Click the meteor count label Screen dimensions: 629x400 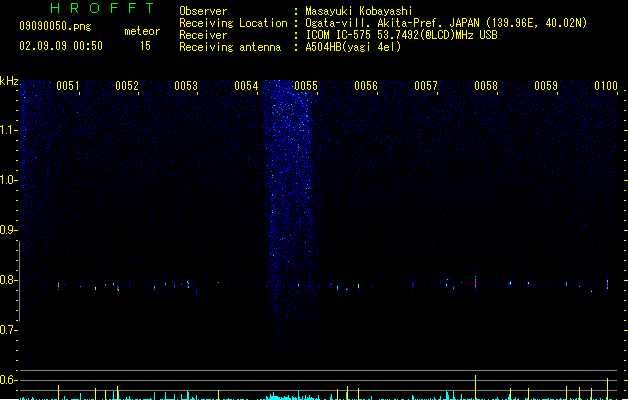142,31
